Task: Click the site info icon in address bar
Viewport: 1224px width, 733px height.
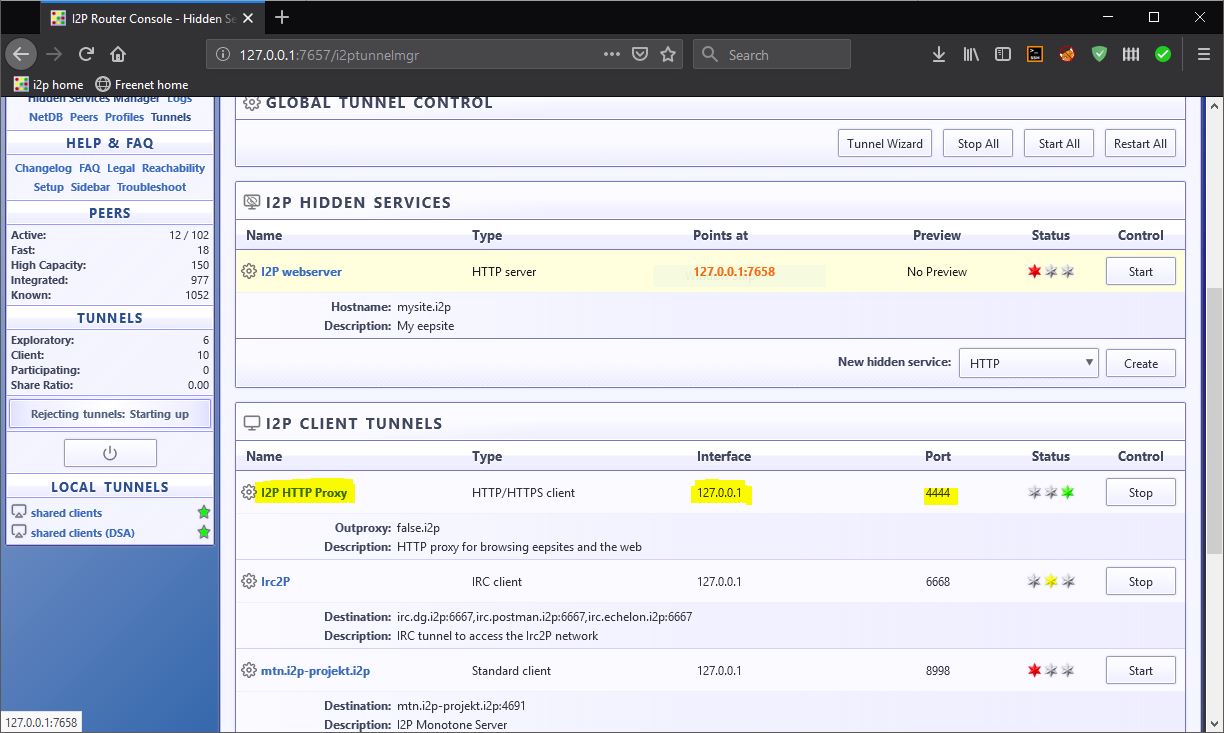Action: pyautogui.click(x=224, y=55)
